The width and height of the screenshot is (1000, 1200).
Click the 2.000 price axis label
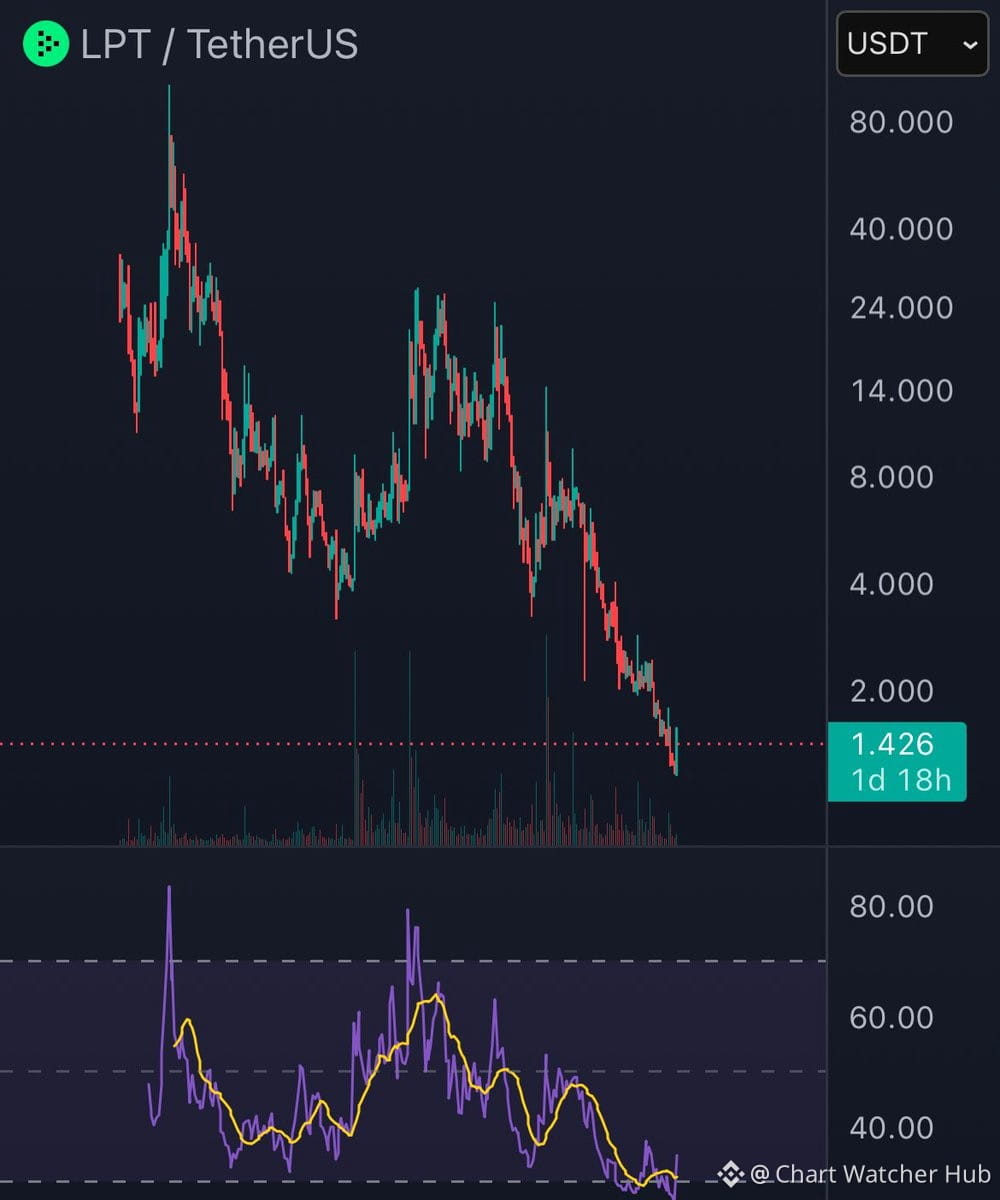[892, 690]
